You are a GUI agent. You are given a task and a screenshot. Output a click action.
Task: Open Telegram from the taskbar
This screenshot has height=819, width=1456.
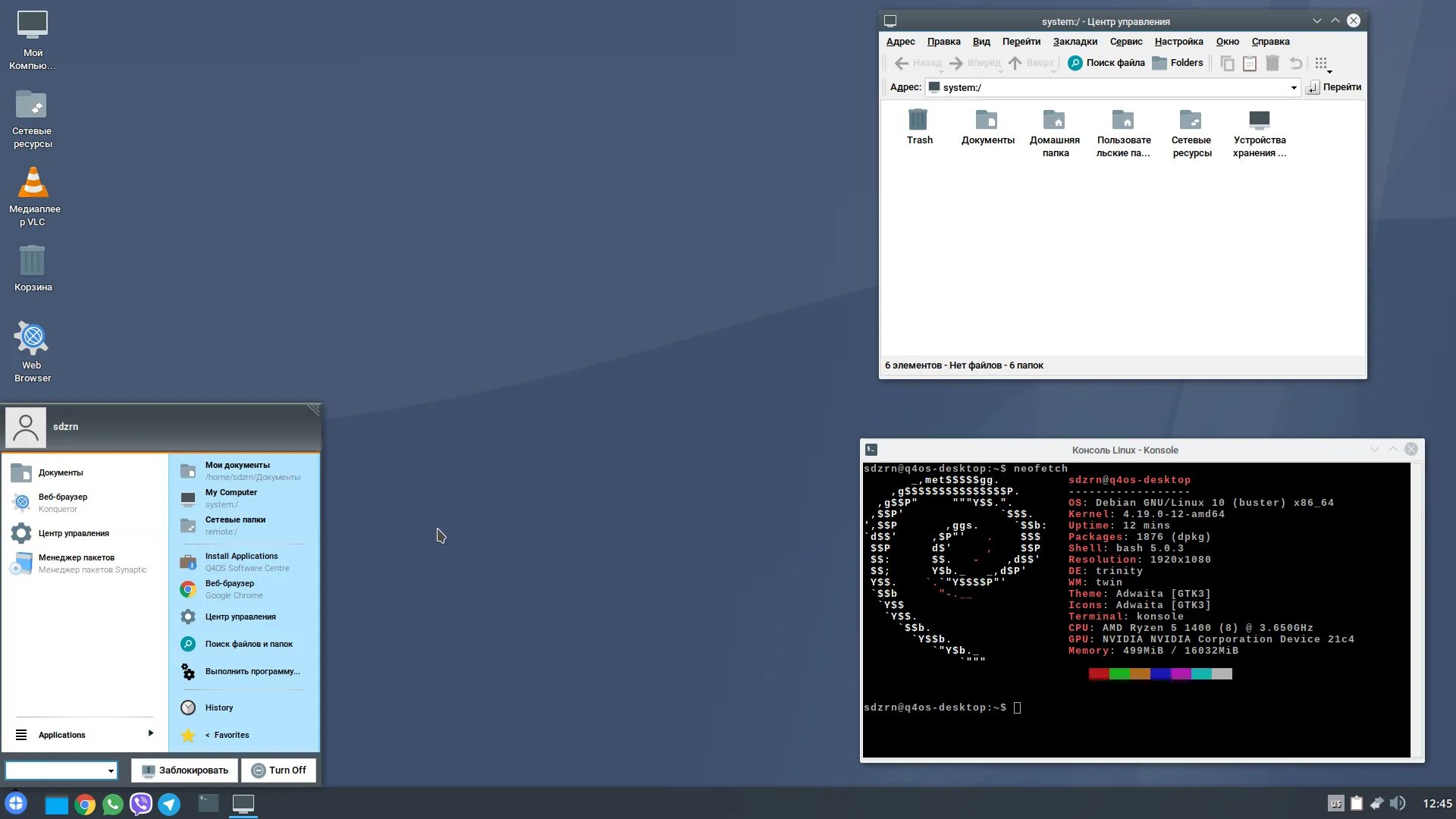coord(169,804)
